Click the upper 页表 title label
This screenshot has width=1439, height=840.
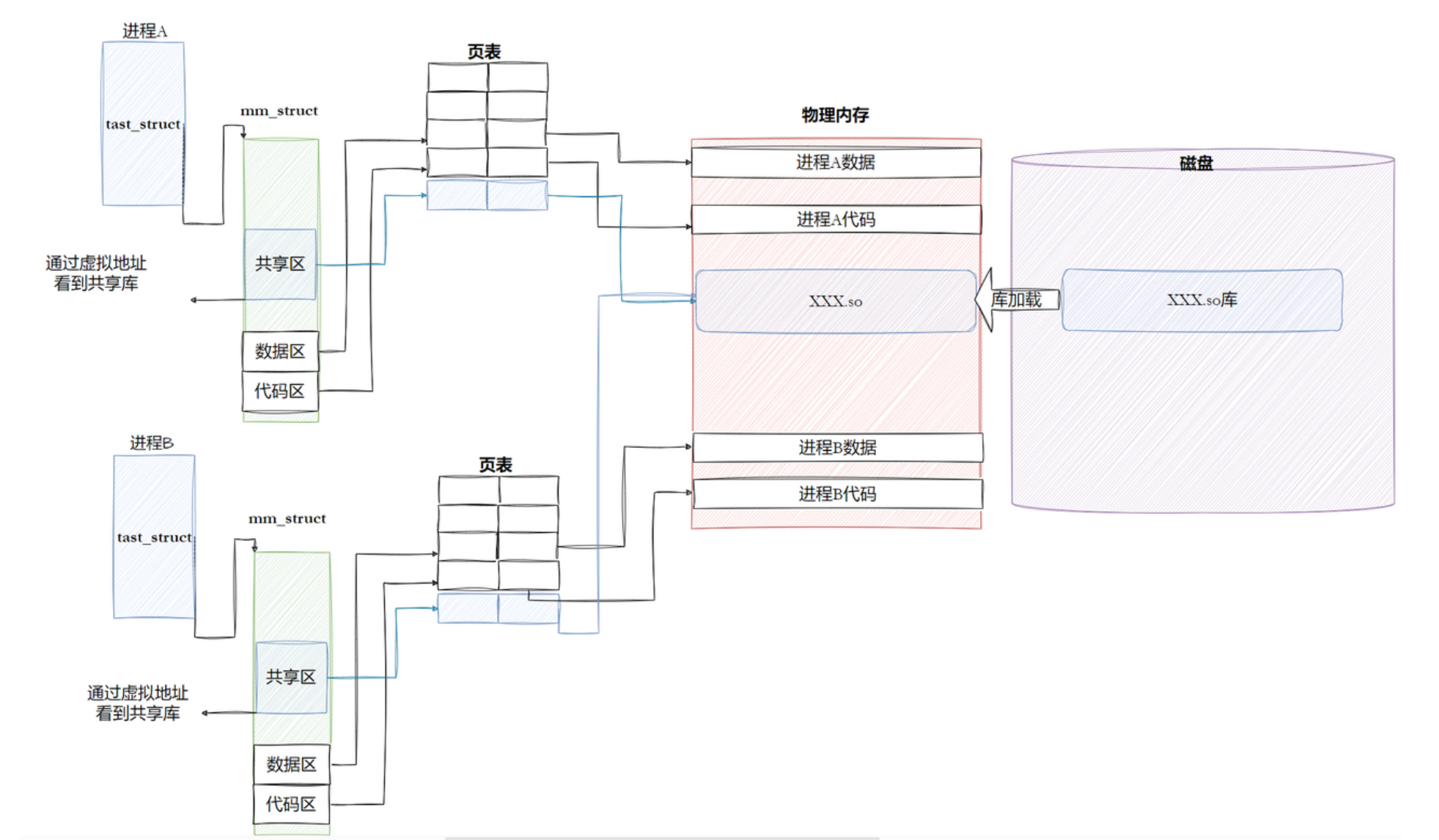click(x=484, y=52)
